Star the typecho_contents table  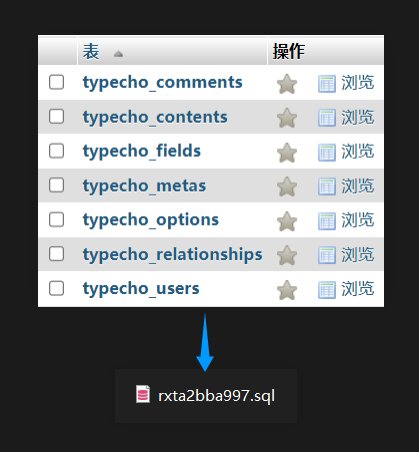[287, 118]
